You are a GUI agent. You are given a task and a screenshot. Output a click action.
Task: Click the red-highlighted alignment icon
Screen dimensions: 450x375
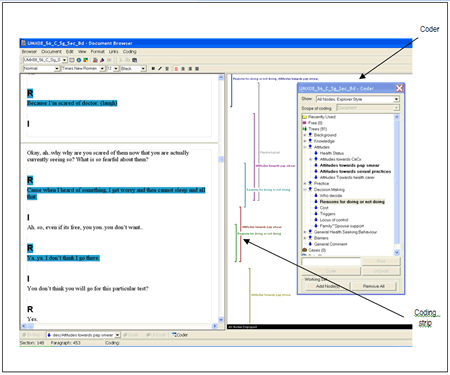176,69
